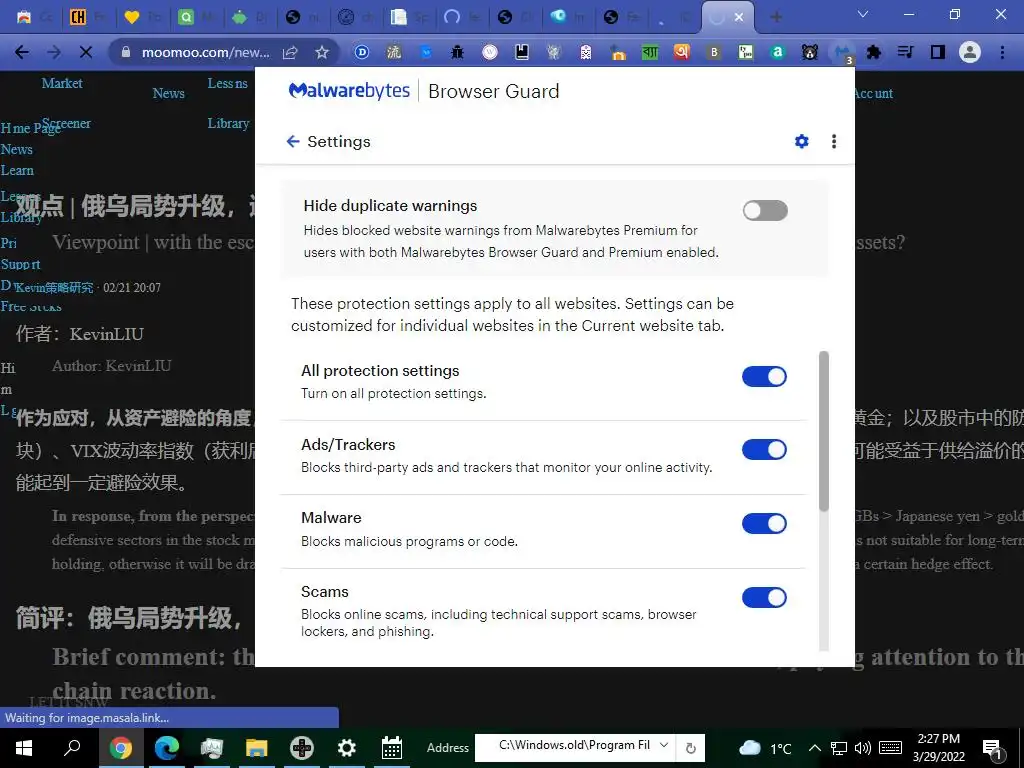Open the blue Browser Guard gear icon
This screenshot has width=1024, height=768.
(x=801, y=141)
